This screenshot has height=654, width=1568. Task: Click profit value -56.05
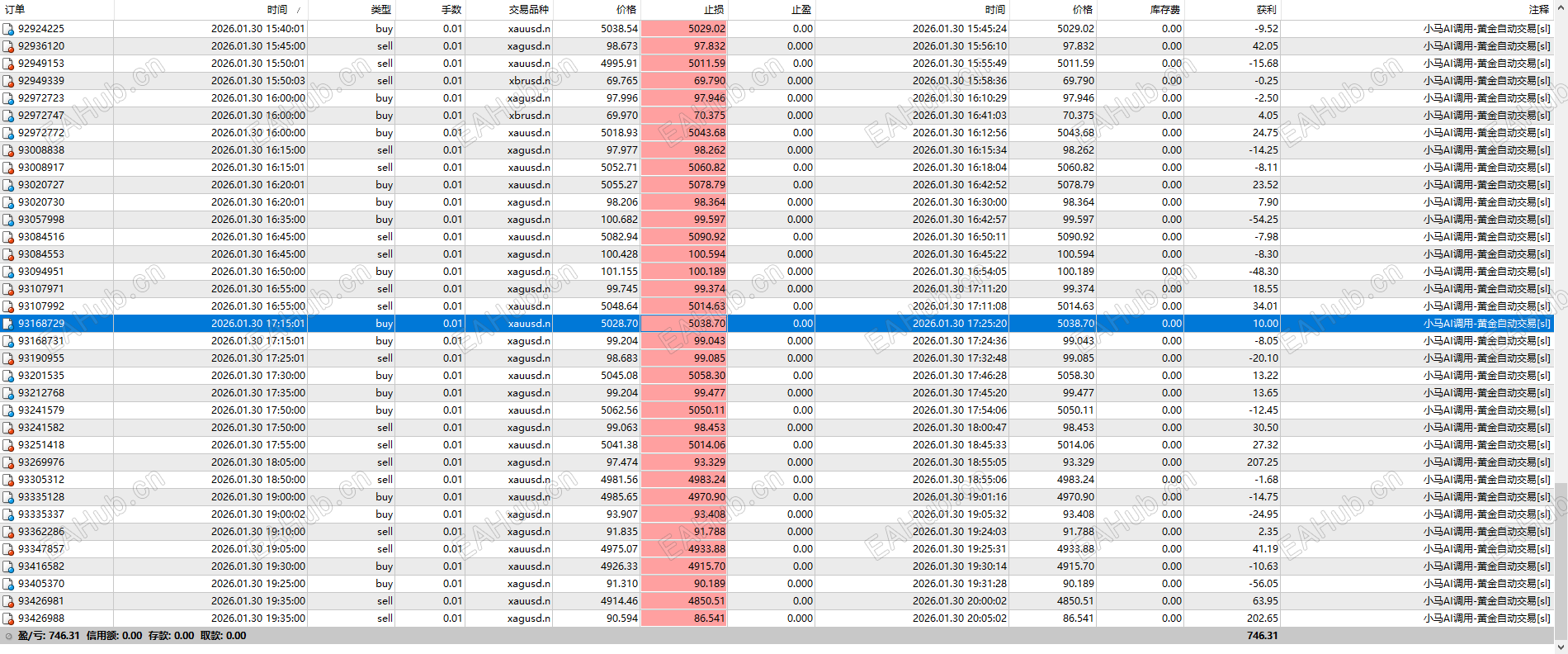(1263, 584)
